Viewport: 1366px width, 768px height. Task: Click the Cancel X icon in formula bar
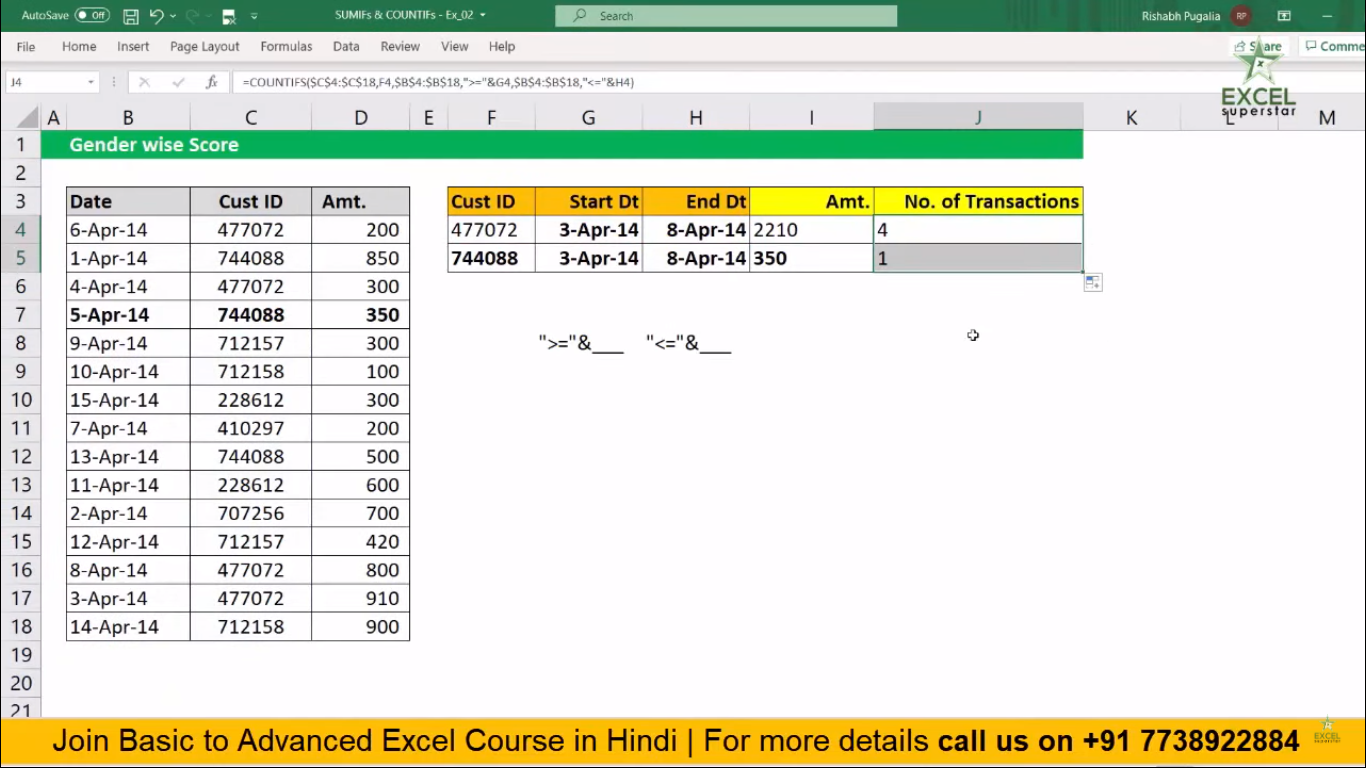144,82
